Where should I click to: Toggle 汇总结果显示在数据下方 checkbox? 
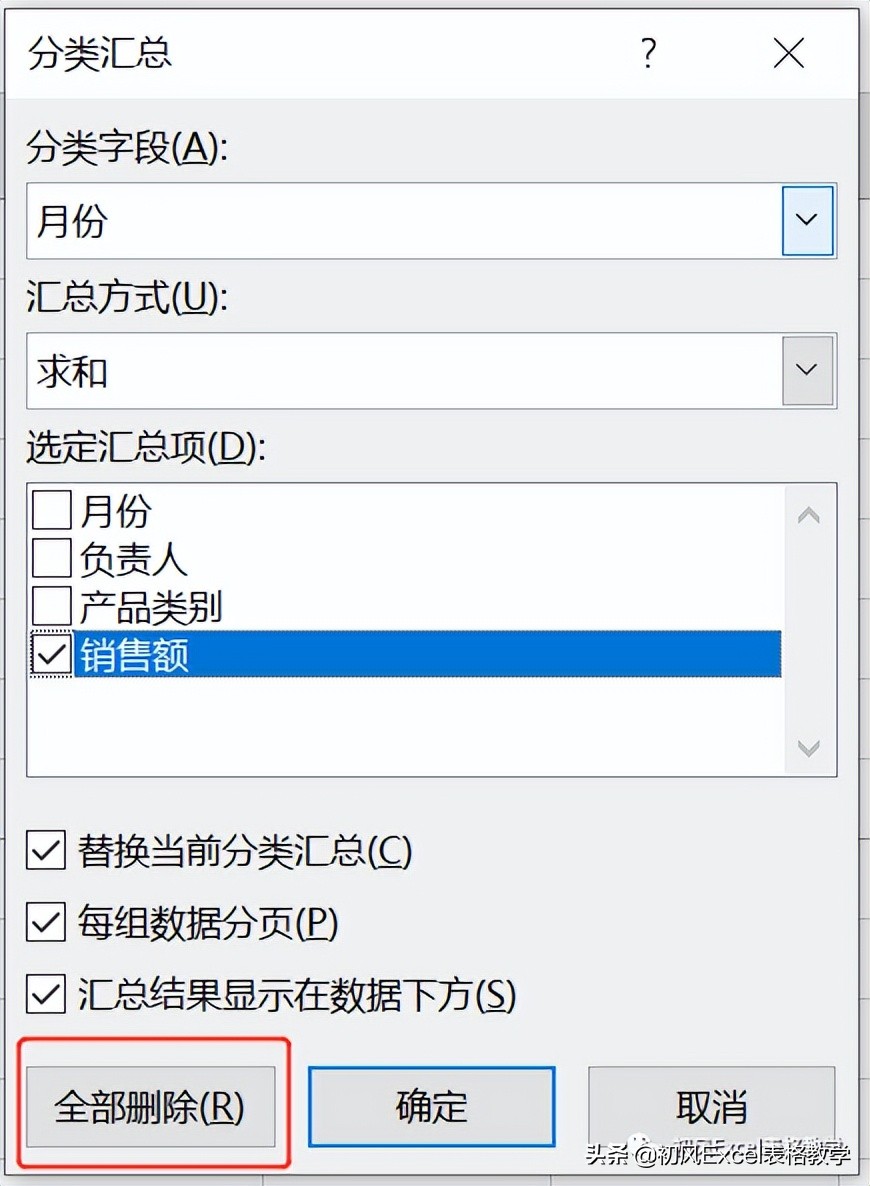[46, 994]
